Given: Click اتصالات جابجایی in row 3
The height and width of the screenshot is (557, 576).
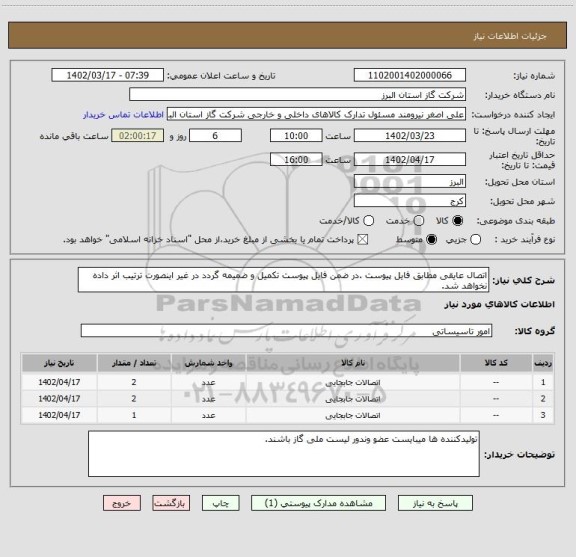Looking at the screenshot, I should pyautogui.click(x=353, y=415).
